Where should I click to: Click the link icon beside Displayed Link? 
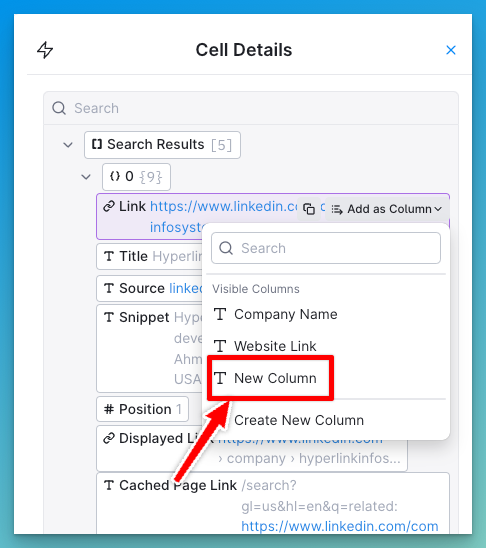[x=109, y=438]
